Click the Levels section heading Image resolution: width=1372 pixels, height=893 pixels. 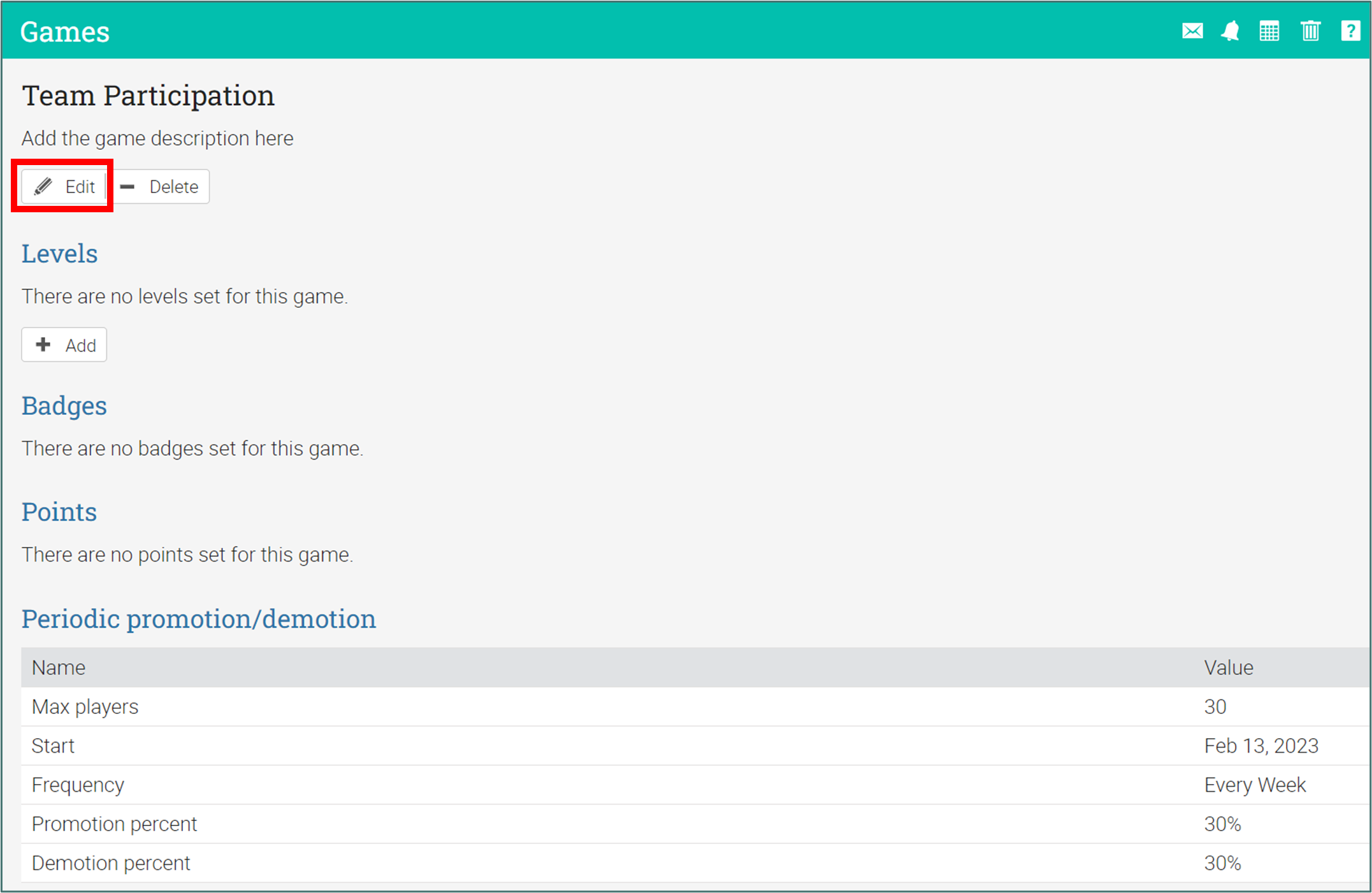(x=59, y=254)
